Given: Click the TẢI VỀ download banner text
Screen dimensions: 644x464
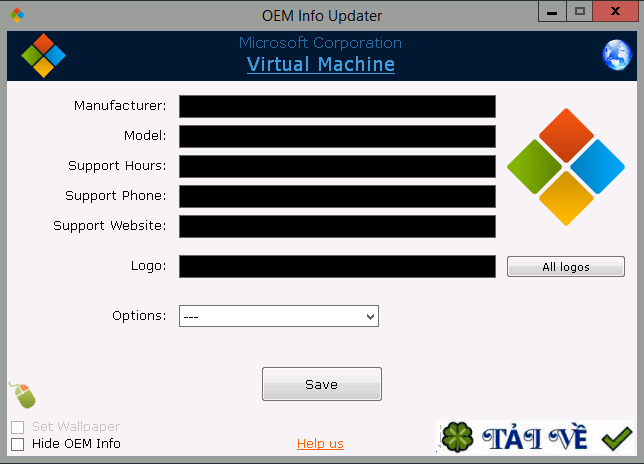Looking at the screenshot, I should pyautogui.click(x=535, y=438).
